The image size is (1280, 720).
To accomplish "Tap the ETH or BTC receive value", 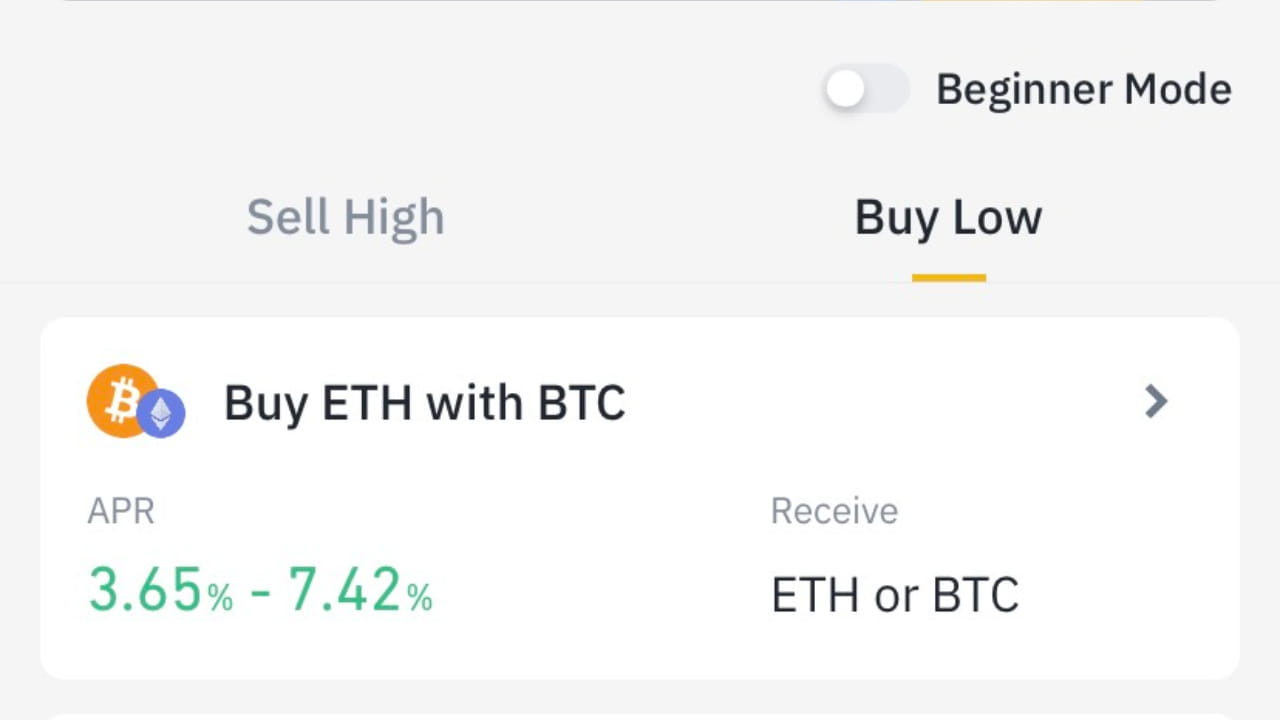I will tap(895, 593).
